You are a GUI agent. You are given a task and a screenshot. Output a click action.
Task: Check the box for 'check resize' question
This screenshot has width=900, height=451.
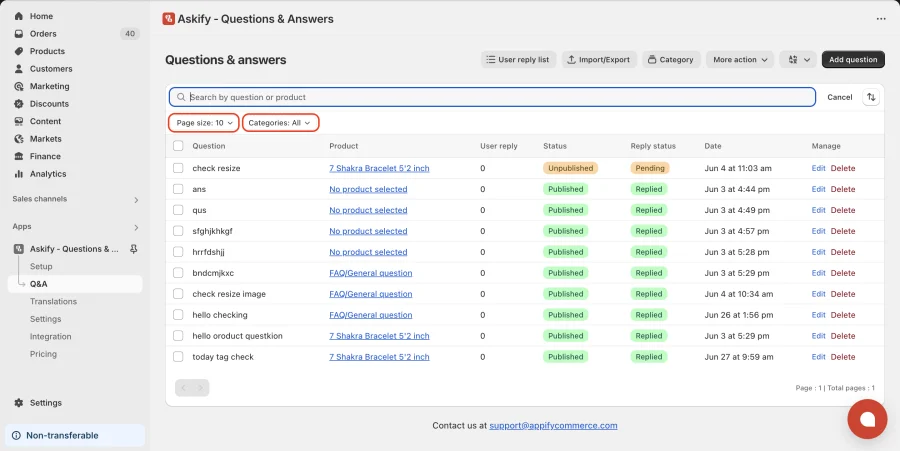click(179, 168)
